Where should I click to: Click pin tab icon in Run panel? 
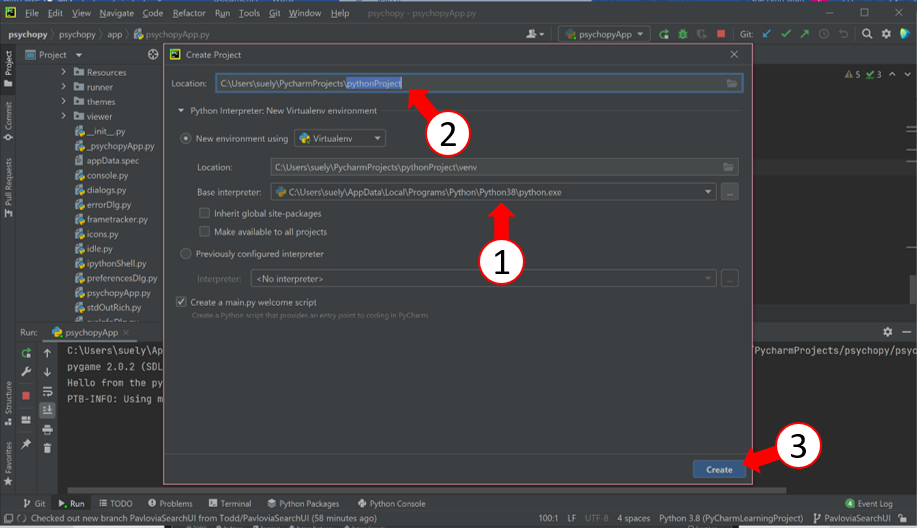click(x=26, y=444)
